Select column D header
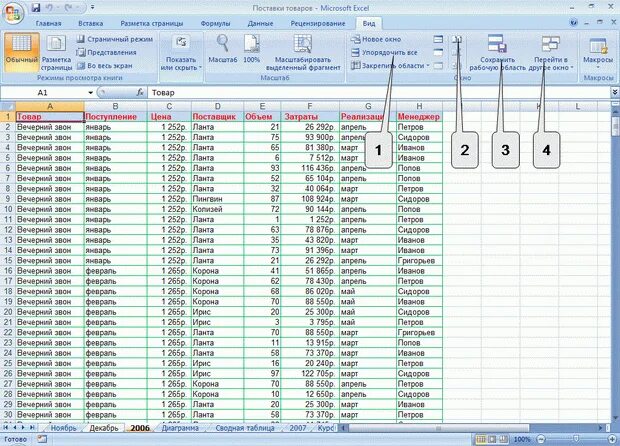 coord(217,106)
